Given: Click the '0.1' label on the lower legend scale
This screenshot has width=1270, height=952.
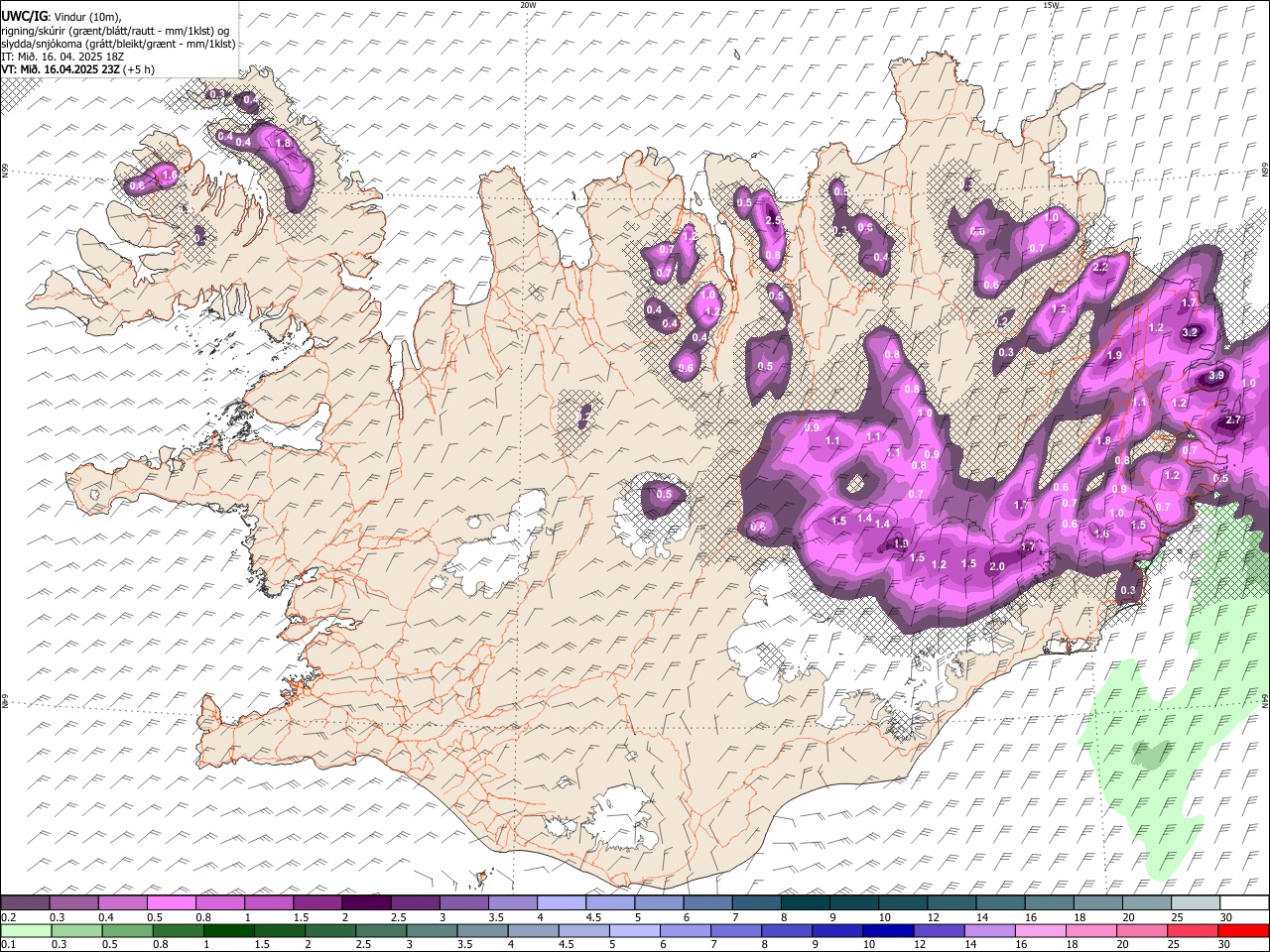Looking at the screenshot, I should click(x=9, y=944).
